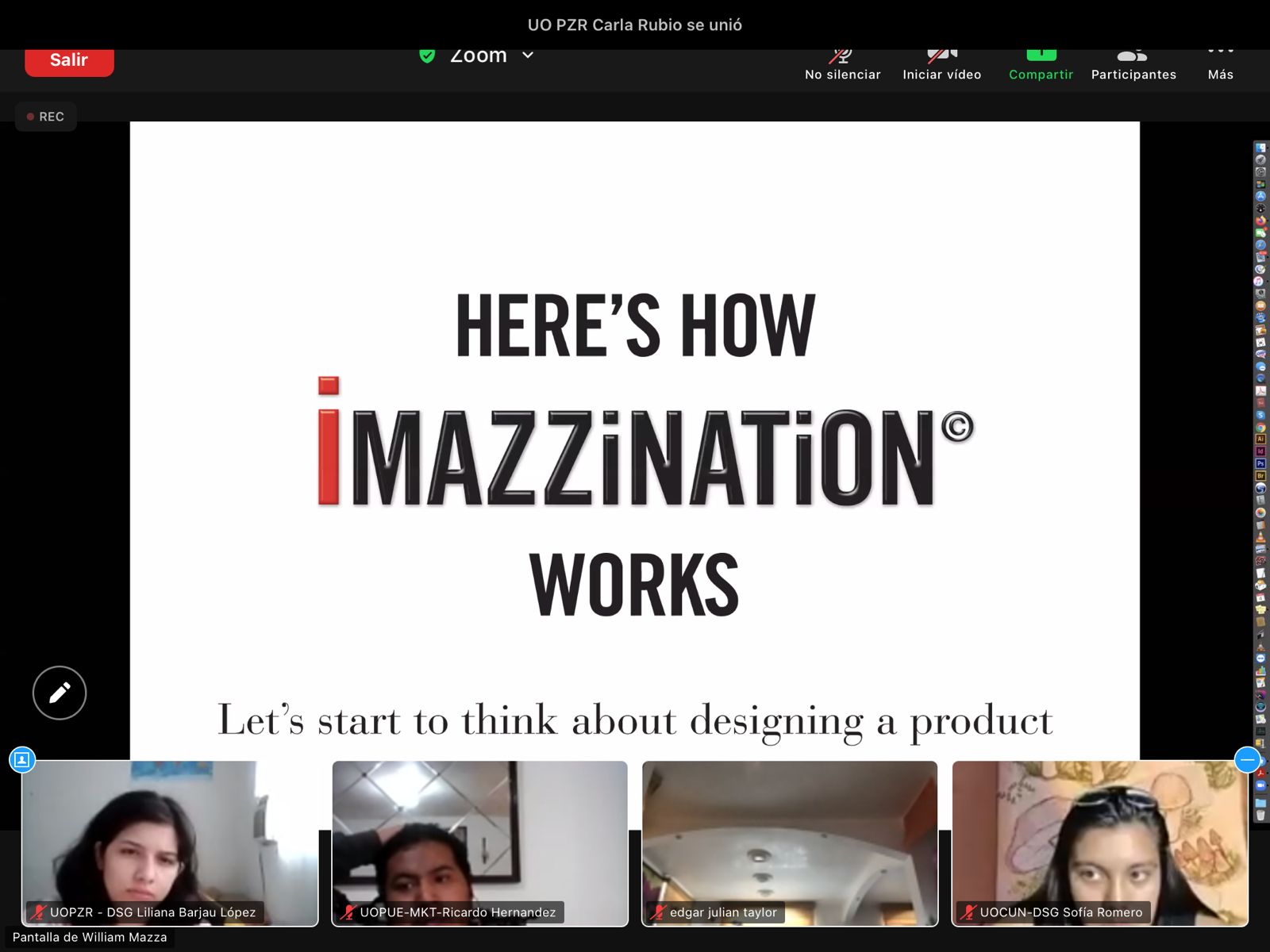Click VLC cone icon in shared dock
The image size is (1270, 952).
[x=1260, y=537]
